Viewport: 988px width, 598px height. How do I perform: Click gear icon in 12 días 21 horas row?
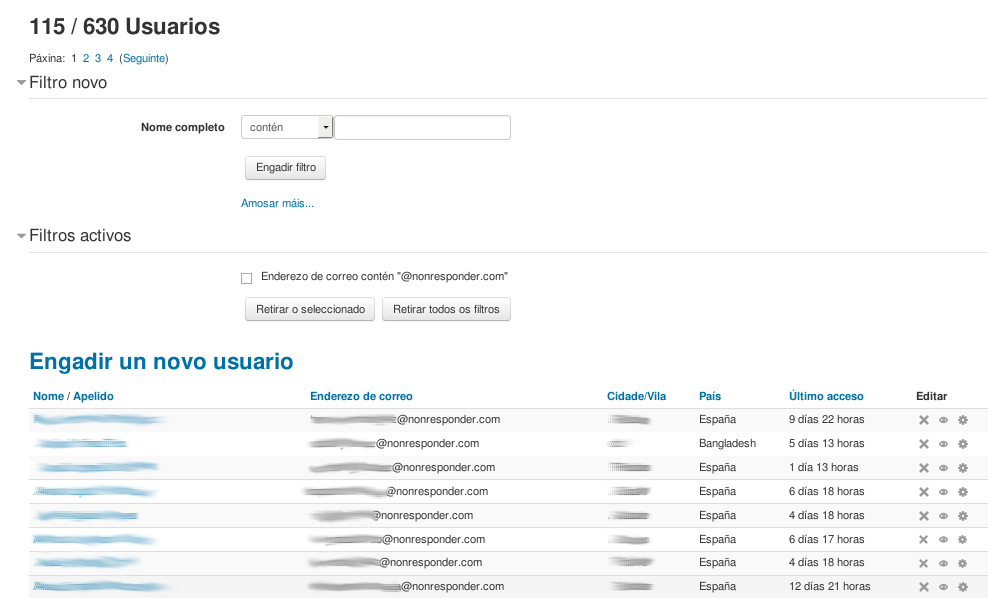pos(963,587)
